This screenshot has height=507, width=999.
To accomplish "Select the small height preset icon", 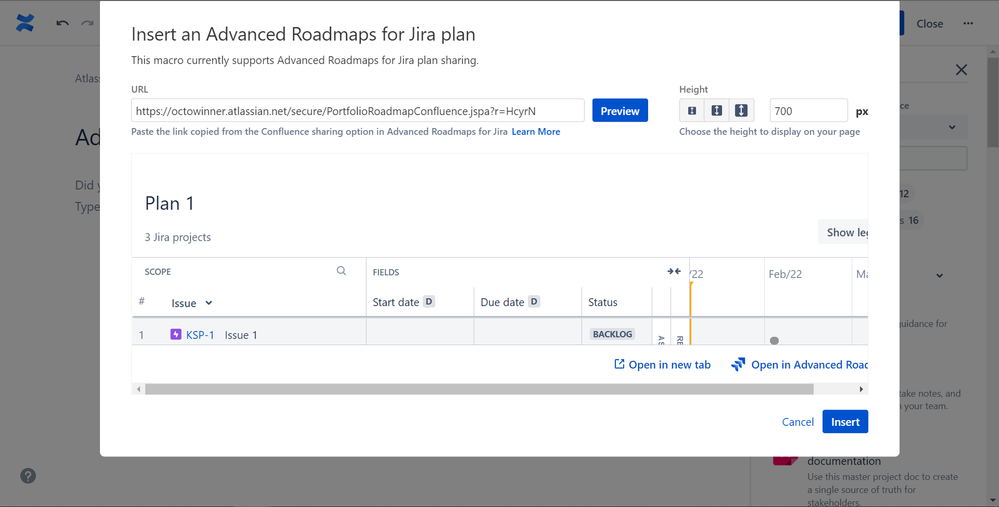I will pyautogui.click(x=692, y=111).
